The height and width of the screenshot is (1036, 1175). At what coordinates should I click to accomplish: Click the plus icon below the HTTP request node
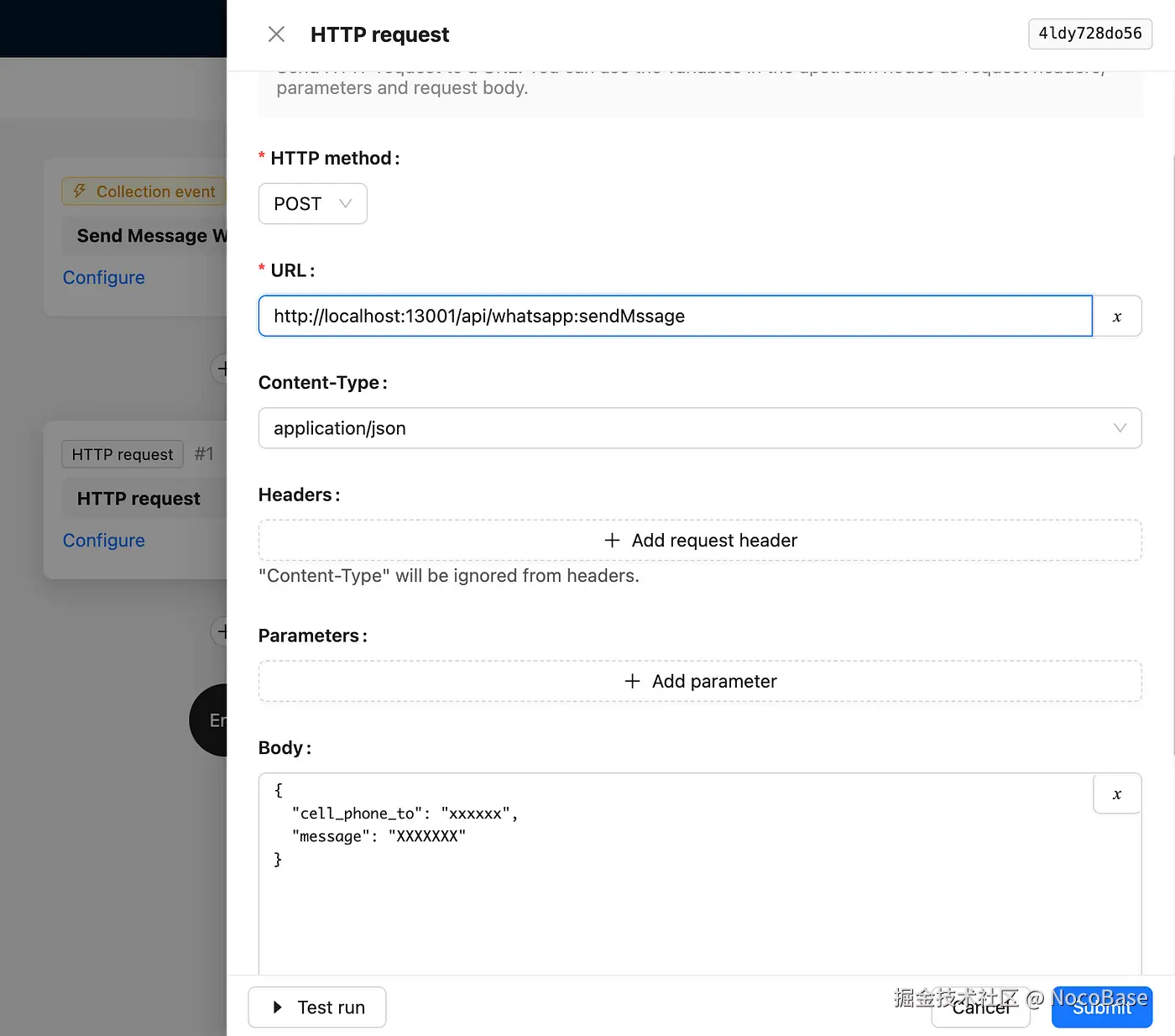pyautogui.click(x=223, y=631)
